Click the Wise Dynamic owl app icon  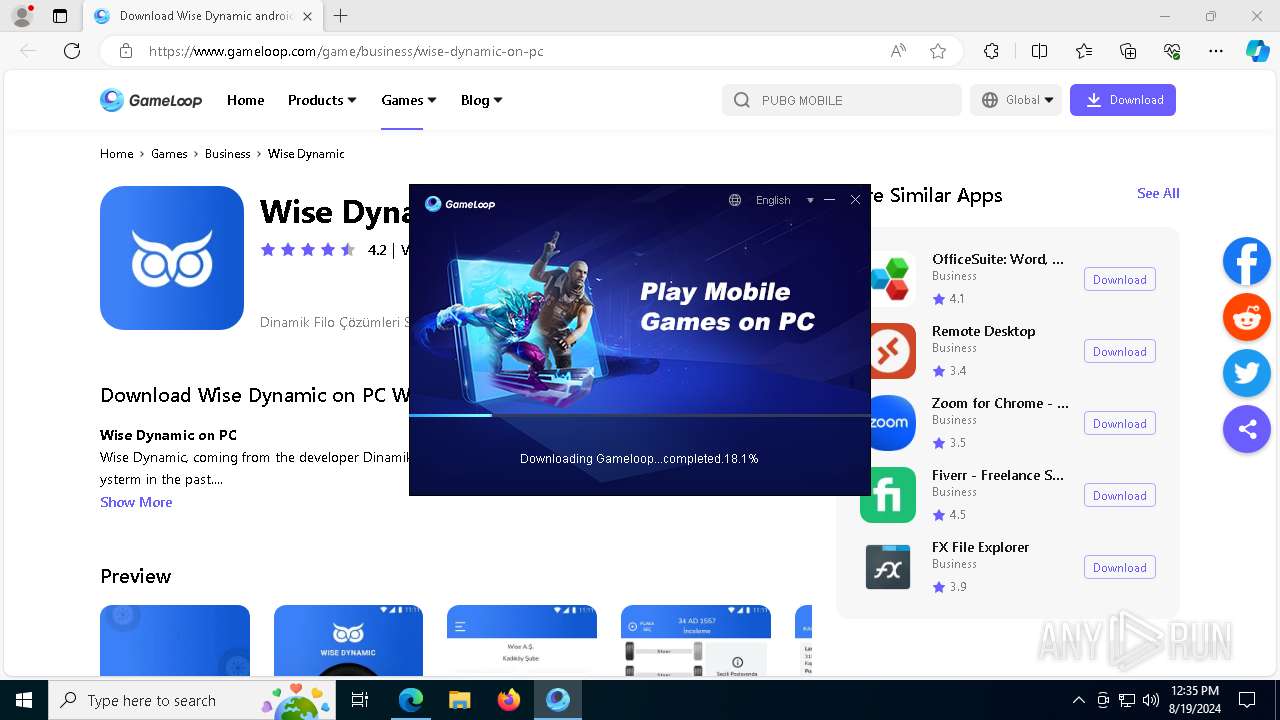tap(172, 258)
